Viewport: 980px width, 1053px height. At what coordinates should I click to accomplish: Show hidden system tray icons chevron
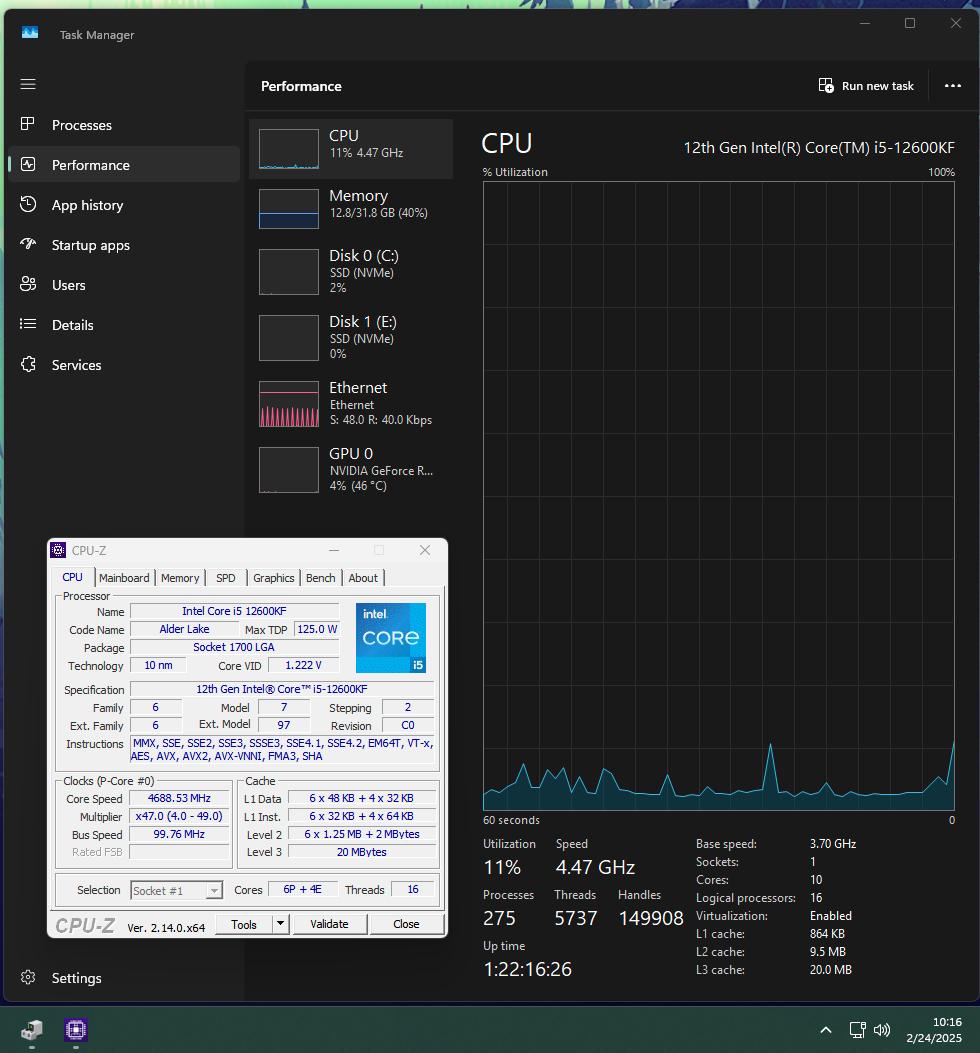[x=826, y=1029]
